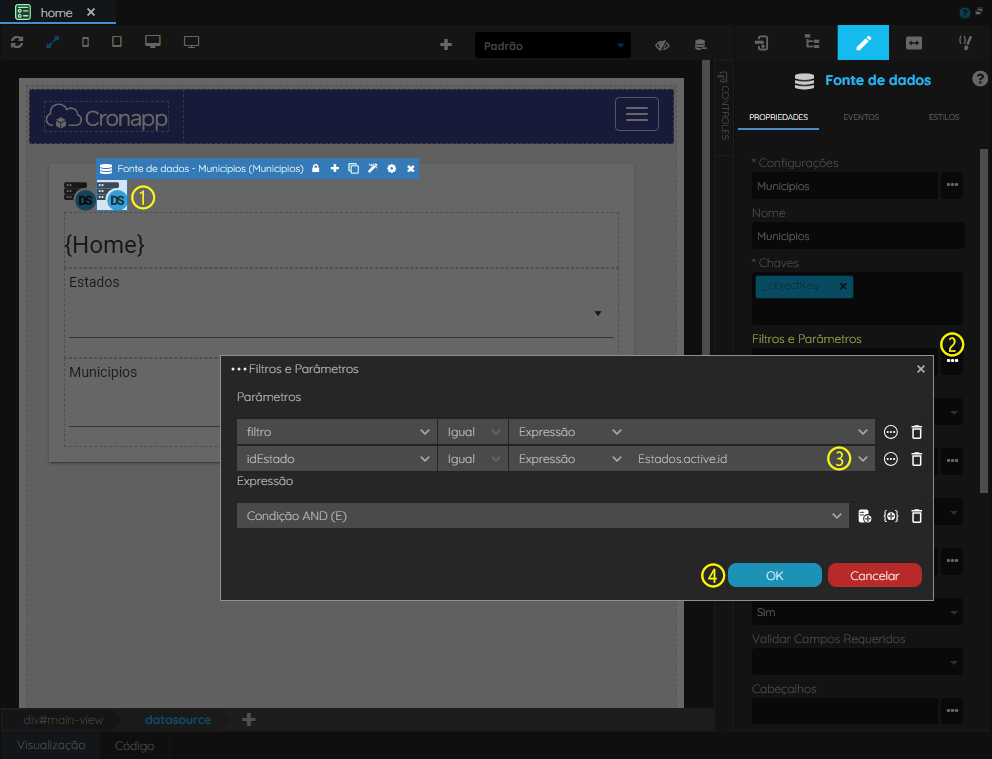
Task: Open the Padrão dropdown
Action: click(552, 46)
